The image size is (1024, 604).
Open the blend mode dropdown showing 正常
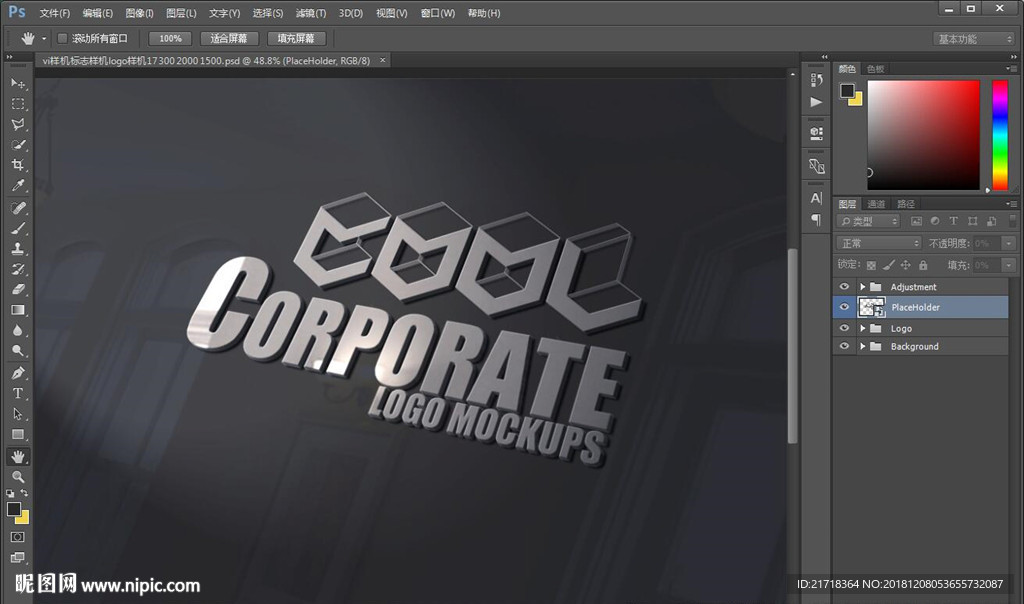tap(879, 243)
